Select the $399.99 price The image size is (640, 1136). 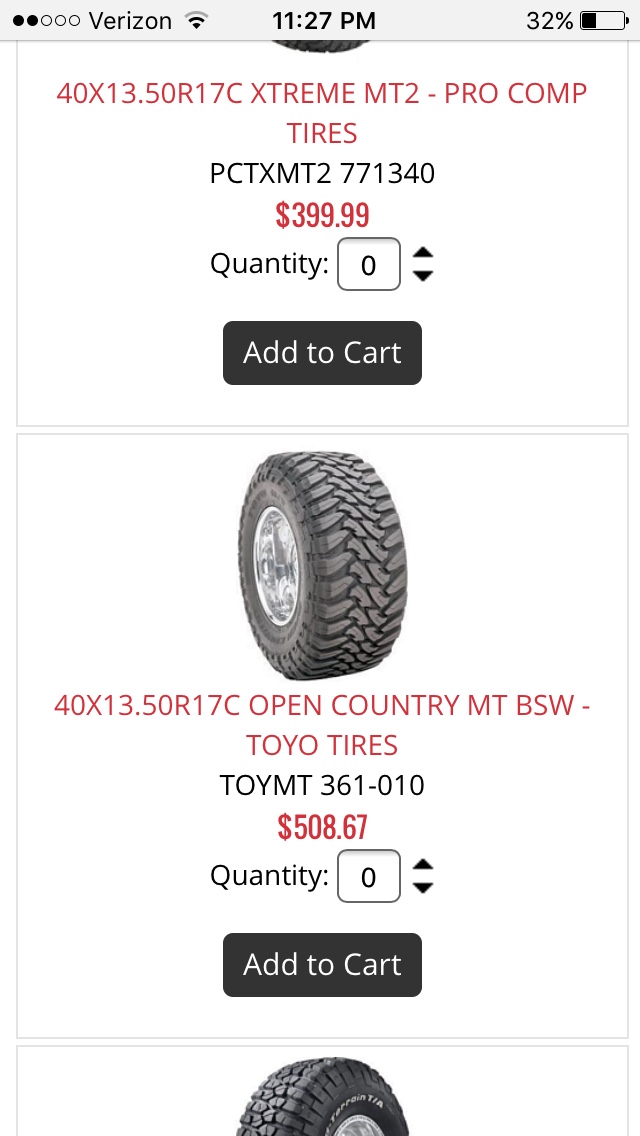click(322, 214)
